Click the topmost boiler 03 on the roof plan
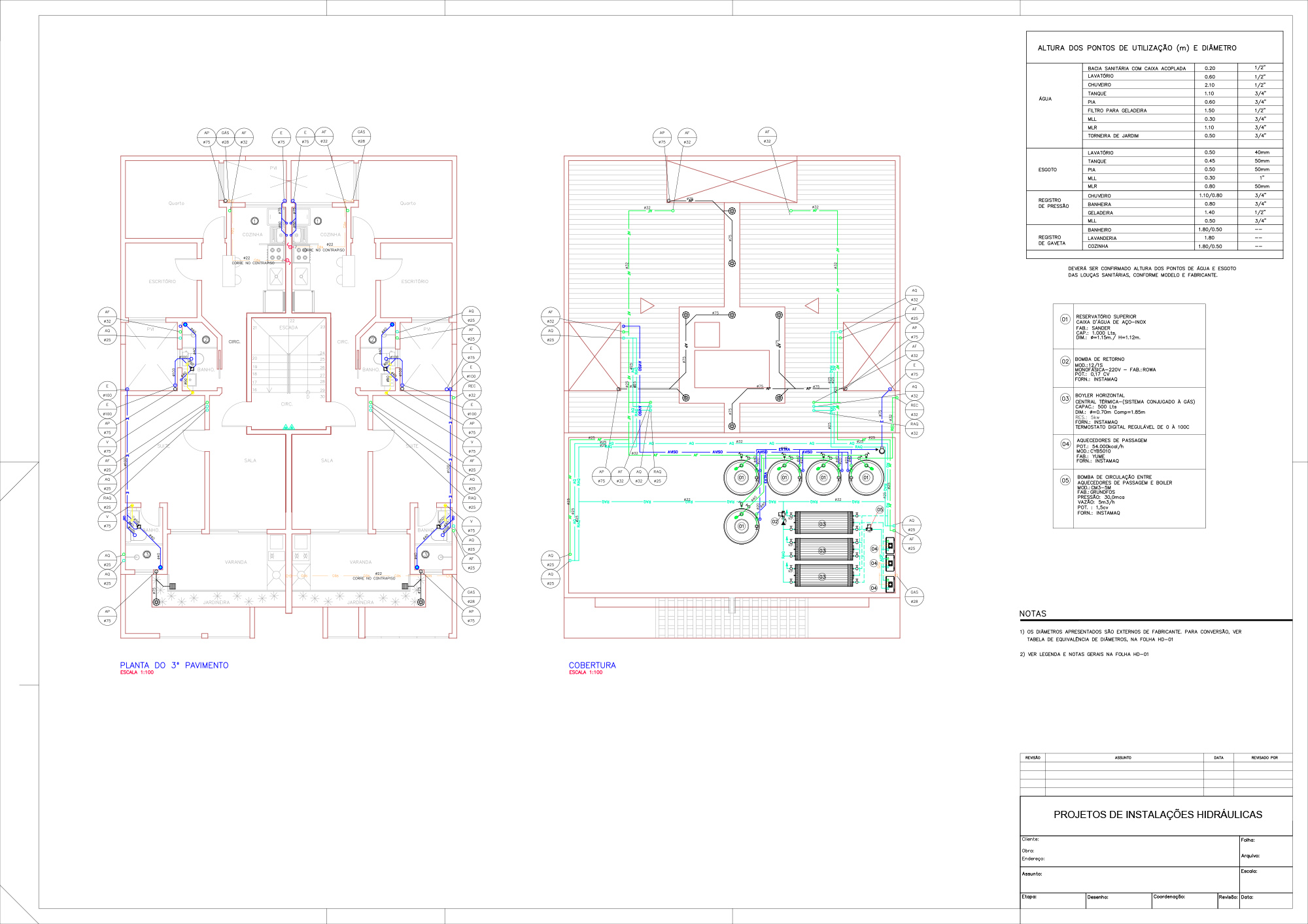 tap(823, 524)
